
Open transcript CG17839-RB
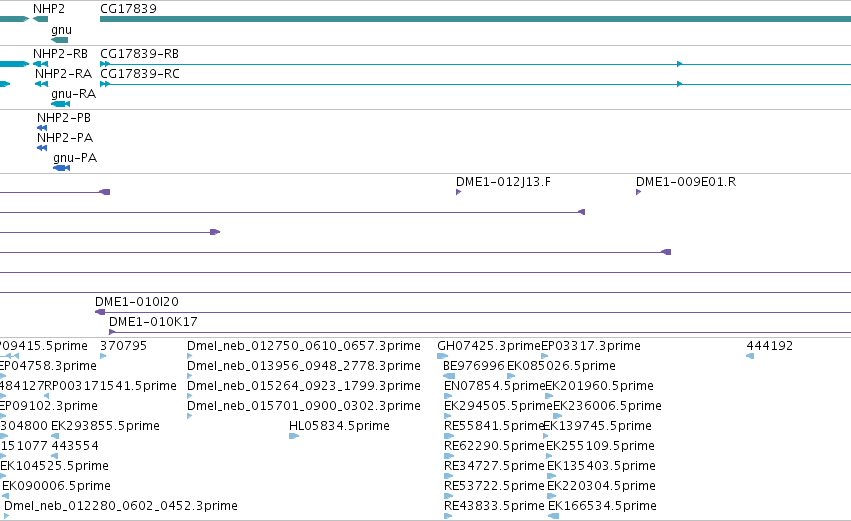(x=139, y=54)
